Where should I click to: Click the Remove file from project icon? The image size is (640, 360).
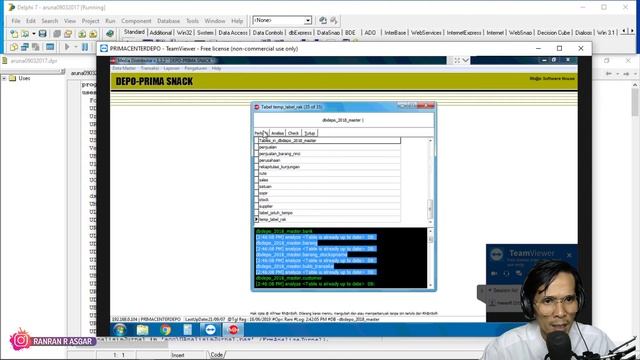pos(93,34)
